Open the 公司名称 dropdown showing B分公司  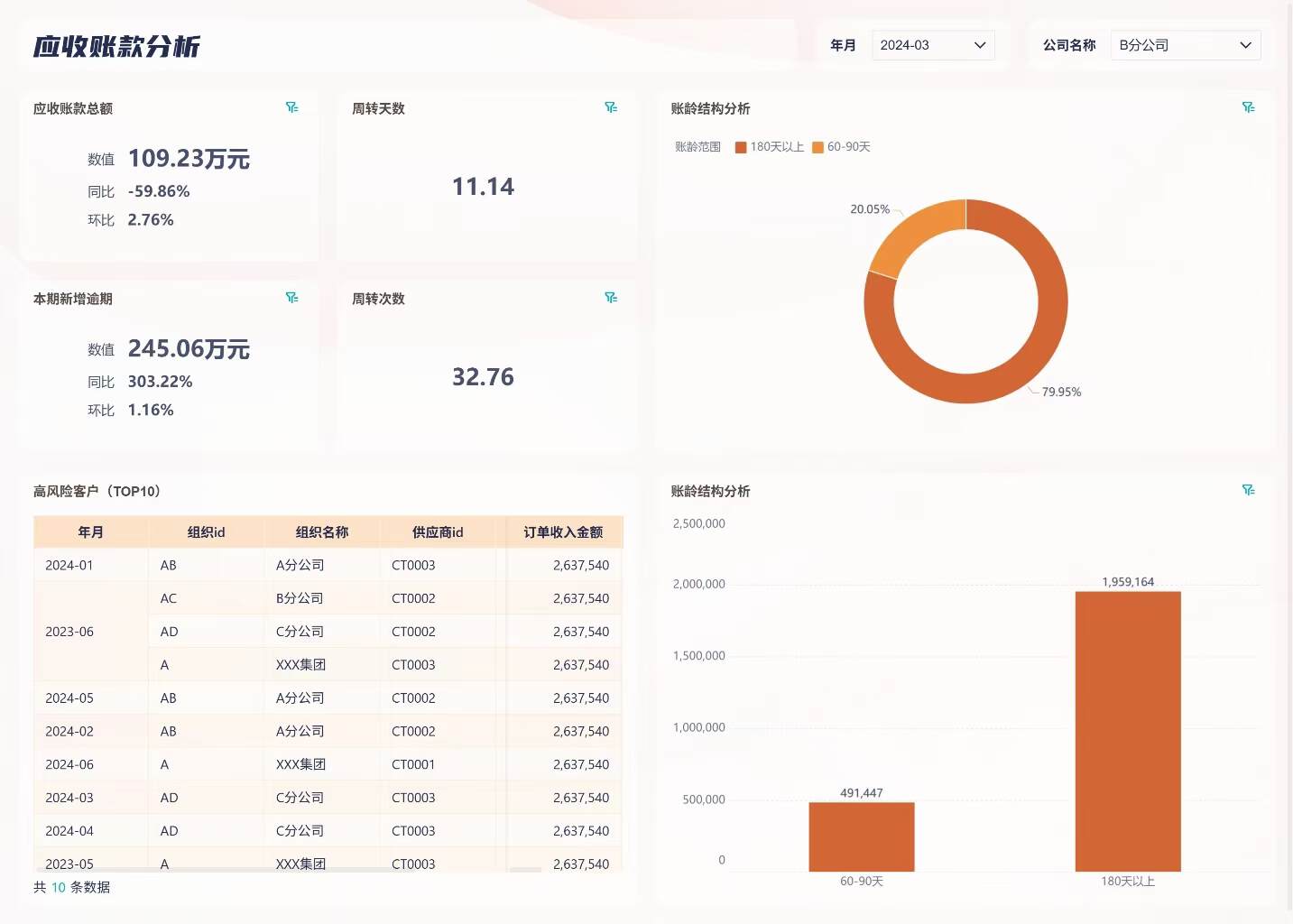pyautogui.click(x=1185, y=44)
